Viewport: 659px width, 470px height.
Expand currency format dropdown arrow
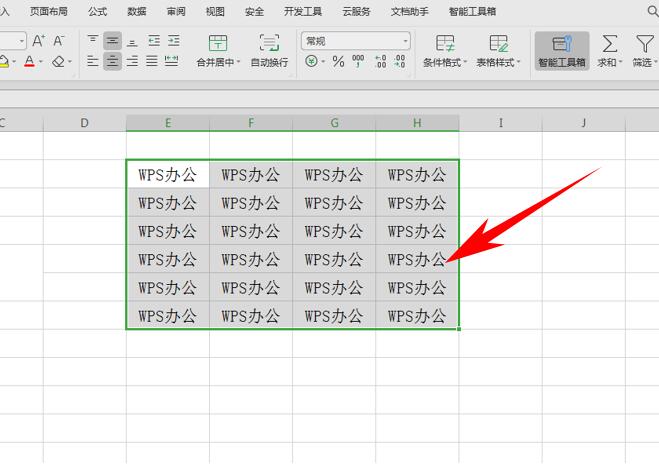pyautogui.click(x=323, y=62)
